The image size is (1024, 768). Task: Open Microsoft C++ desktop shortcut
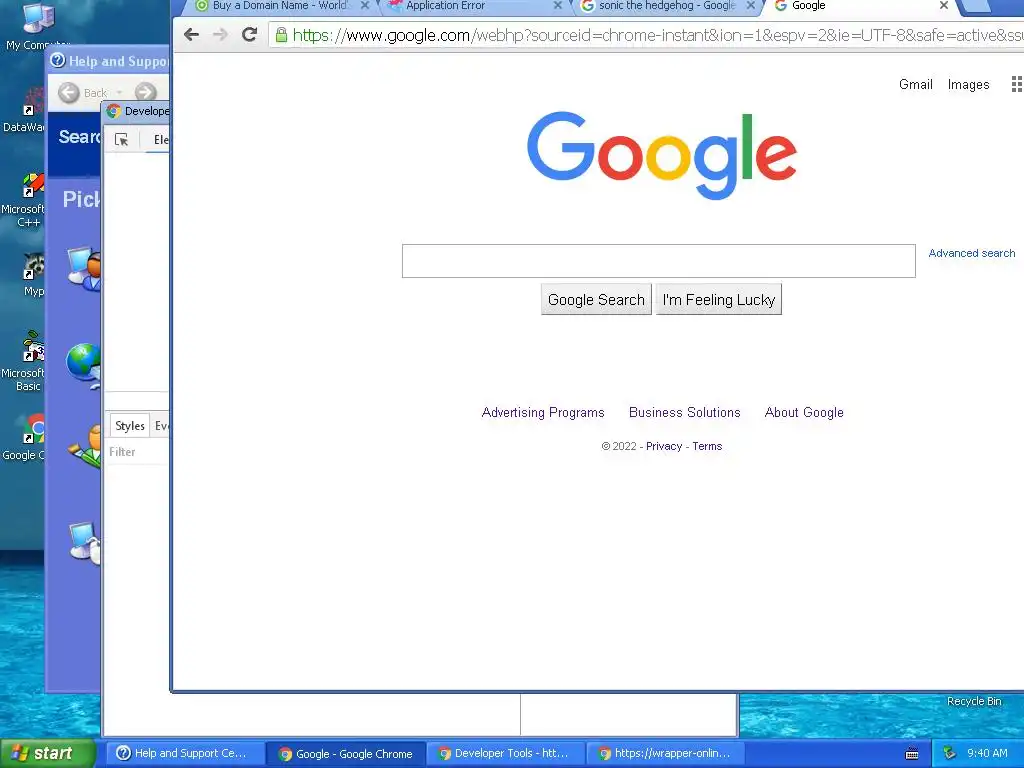24,200
